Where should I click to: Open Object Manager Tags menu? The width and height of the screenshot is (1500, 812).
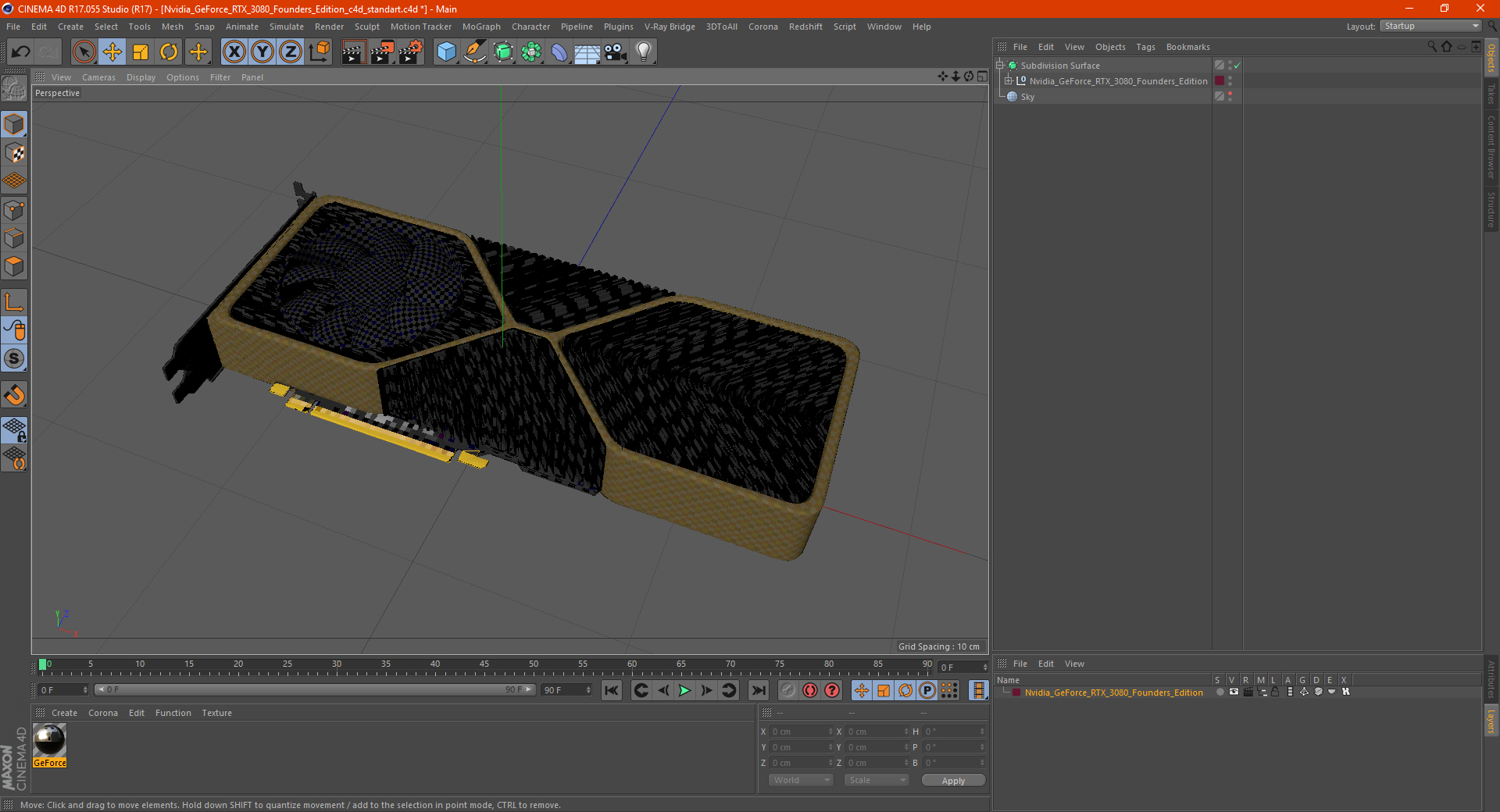[1145, 47]
